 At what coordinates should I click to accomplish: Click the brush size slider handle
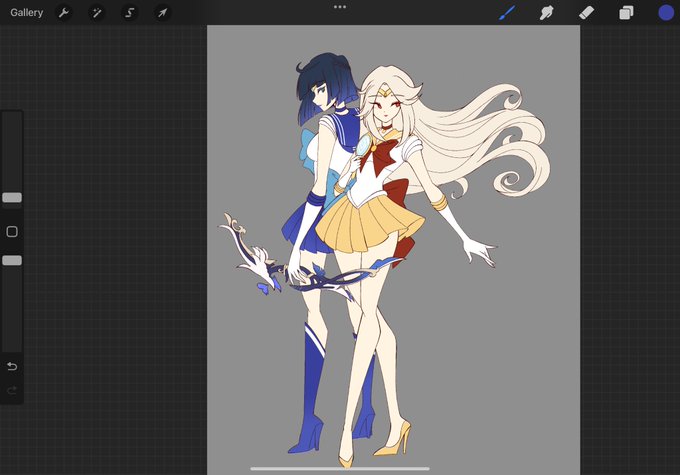[12, 197]
